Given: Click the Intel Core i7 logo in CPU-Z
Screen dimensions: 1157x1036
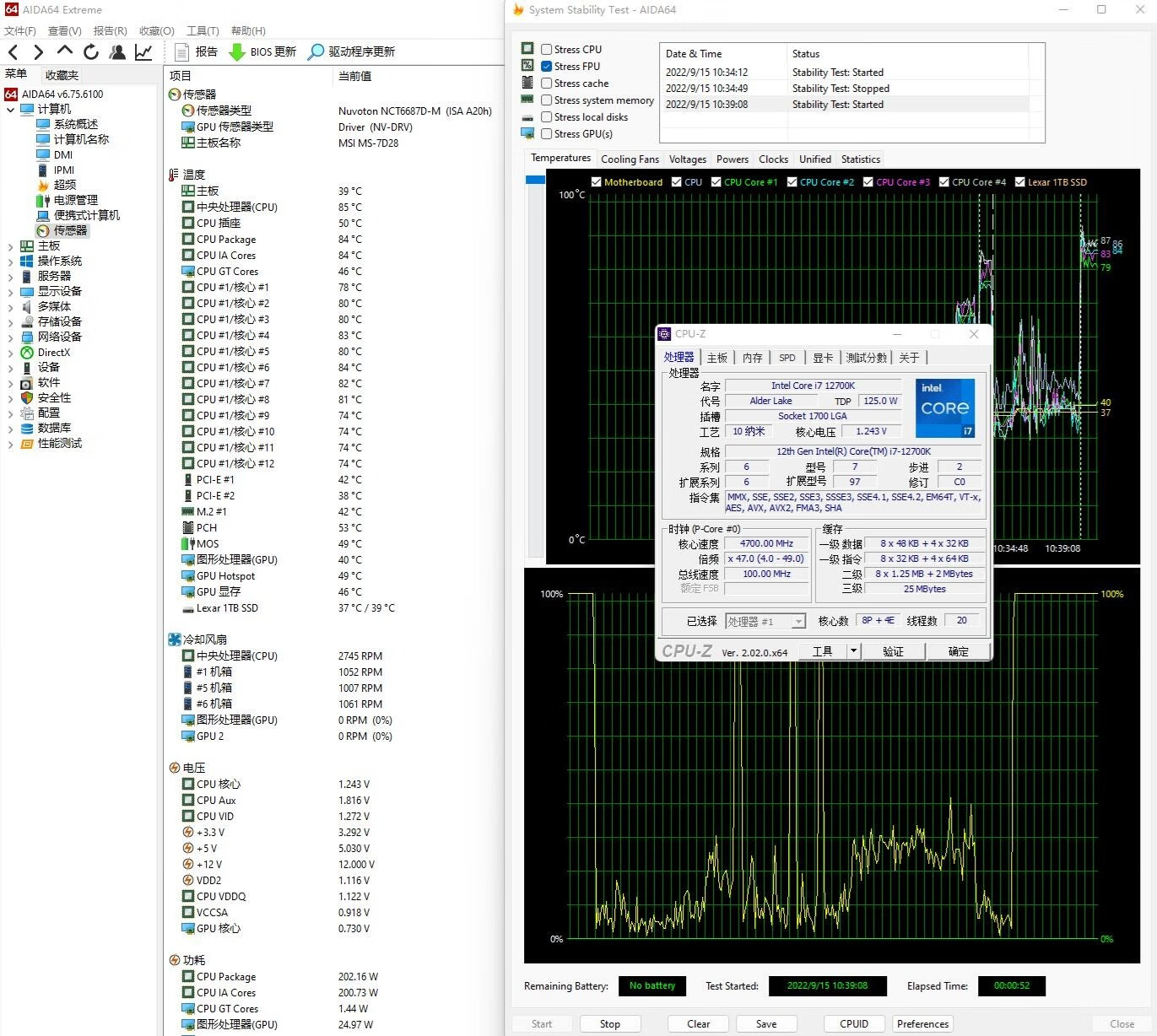Looking at the screenshot, I should point(945,407).
